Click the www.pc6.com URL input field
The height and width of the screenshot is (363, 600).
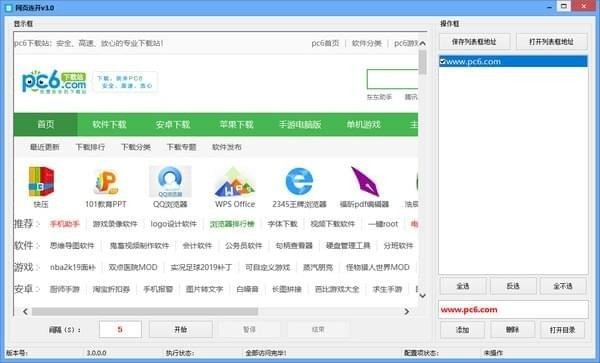(513, 309)
